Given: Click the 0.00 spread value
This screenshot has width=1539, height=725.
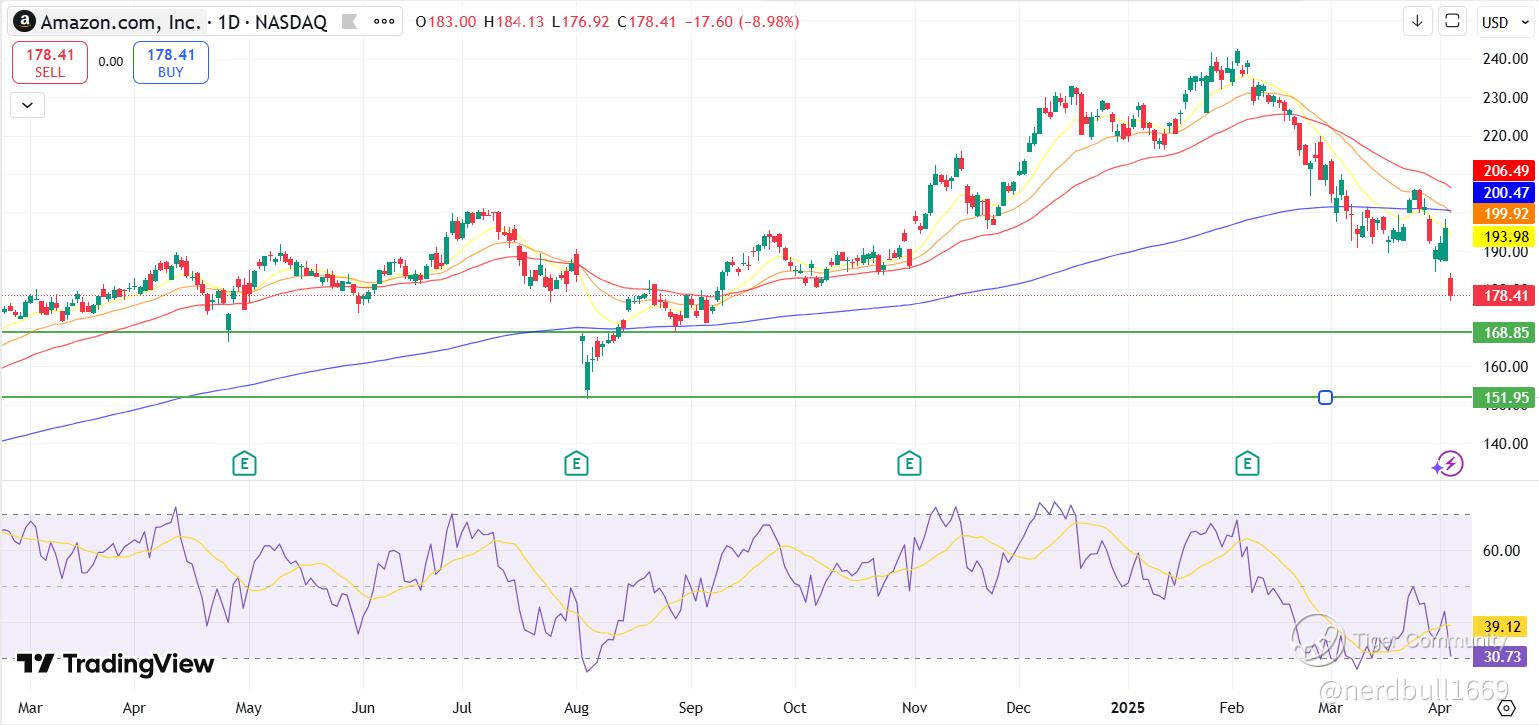Looking at the screenshot, I should click(x=110, y=62).
